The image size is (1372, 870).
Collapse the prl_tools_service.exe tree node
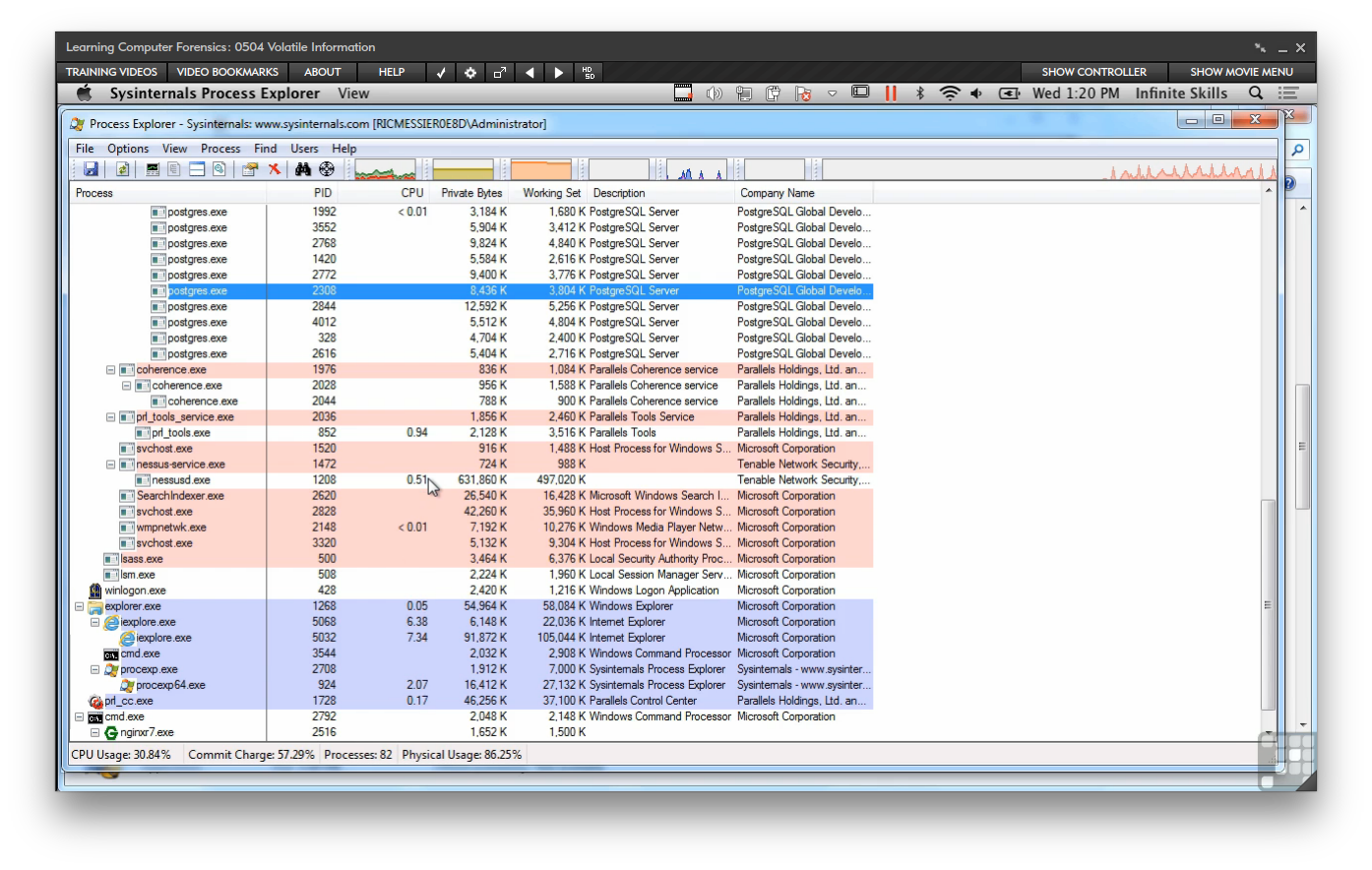pos(110,417)
